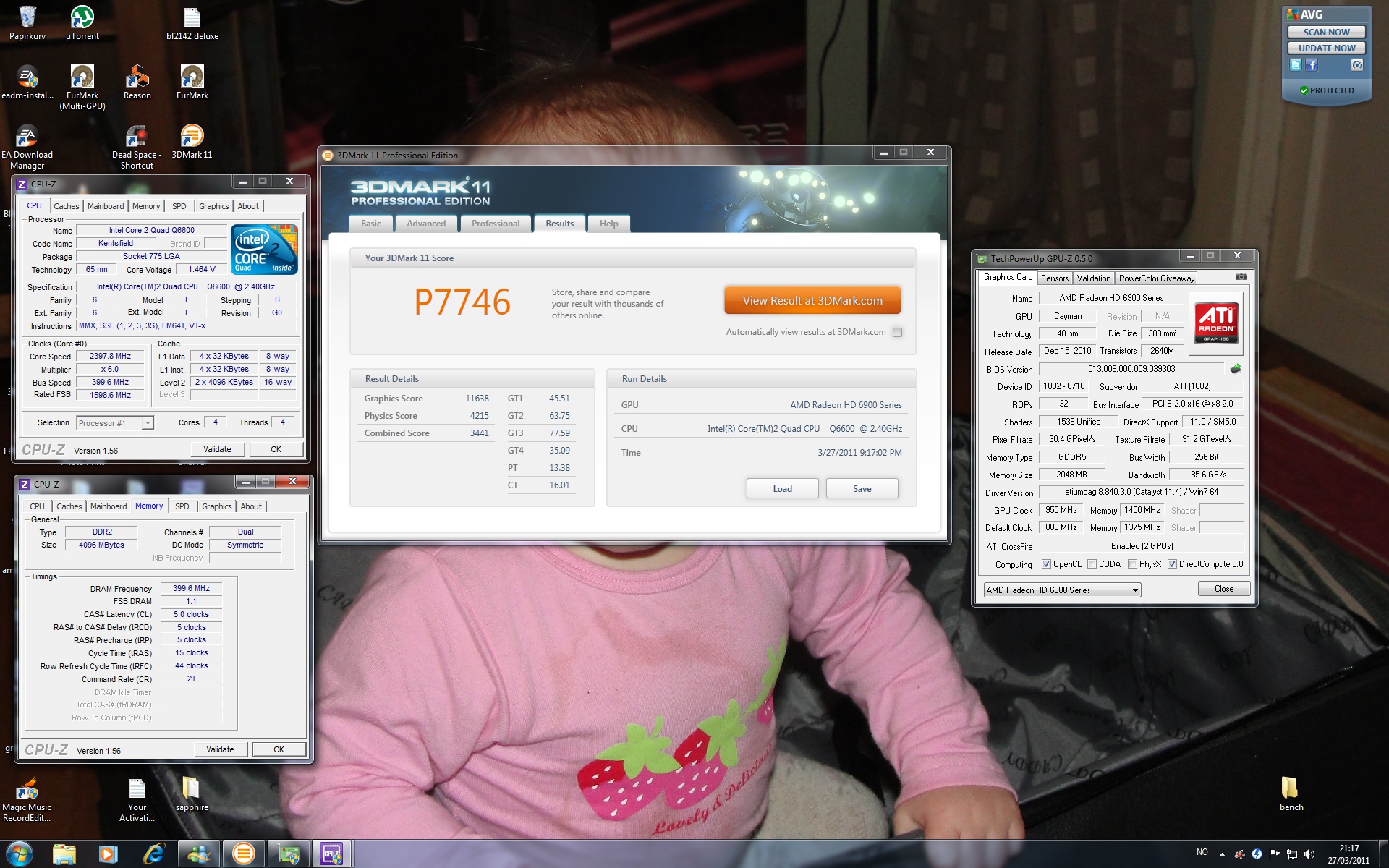Viewport: 1389px width, 868px height.
Task: Switch to the Sensors tab in GPU-Z
Action: [x=1054, y=278]
